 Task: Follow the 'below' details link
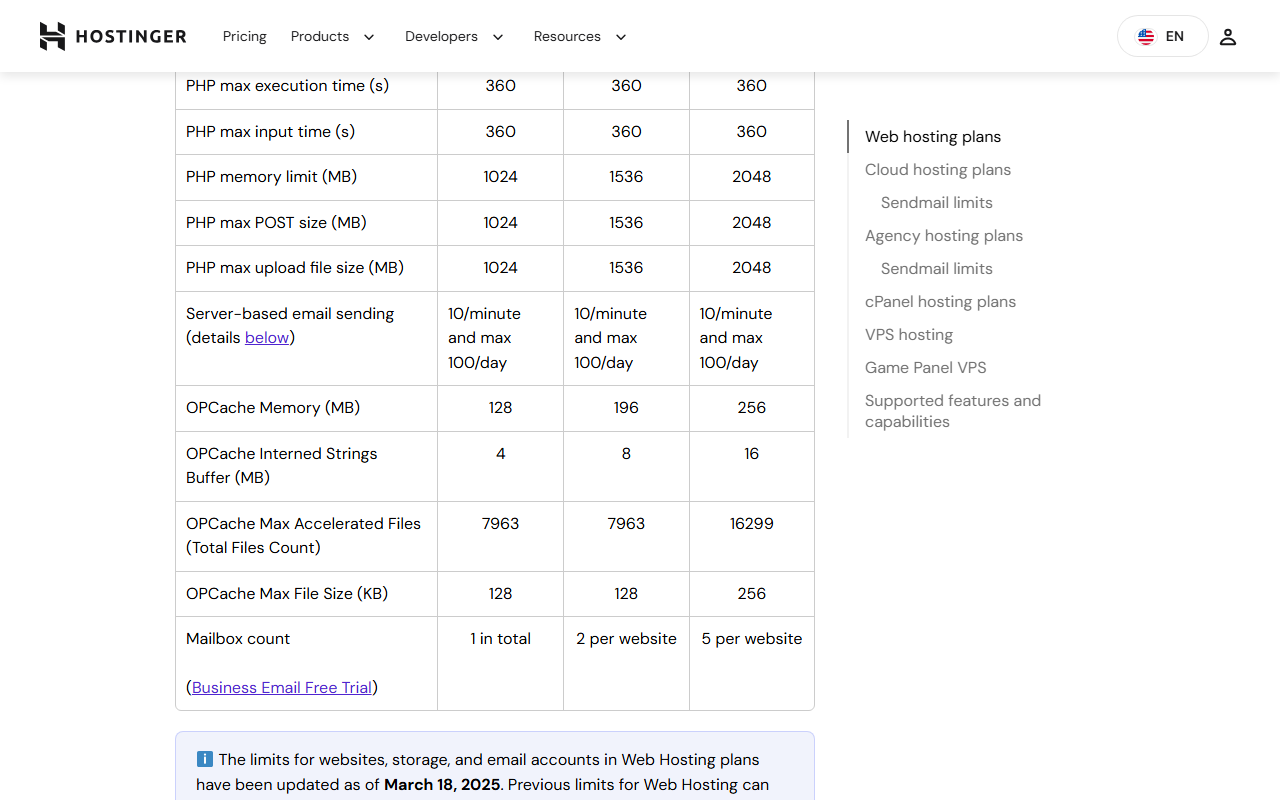coord(267,338)
